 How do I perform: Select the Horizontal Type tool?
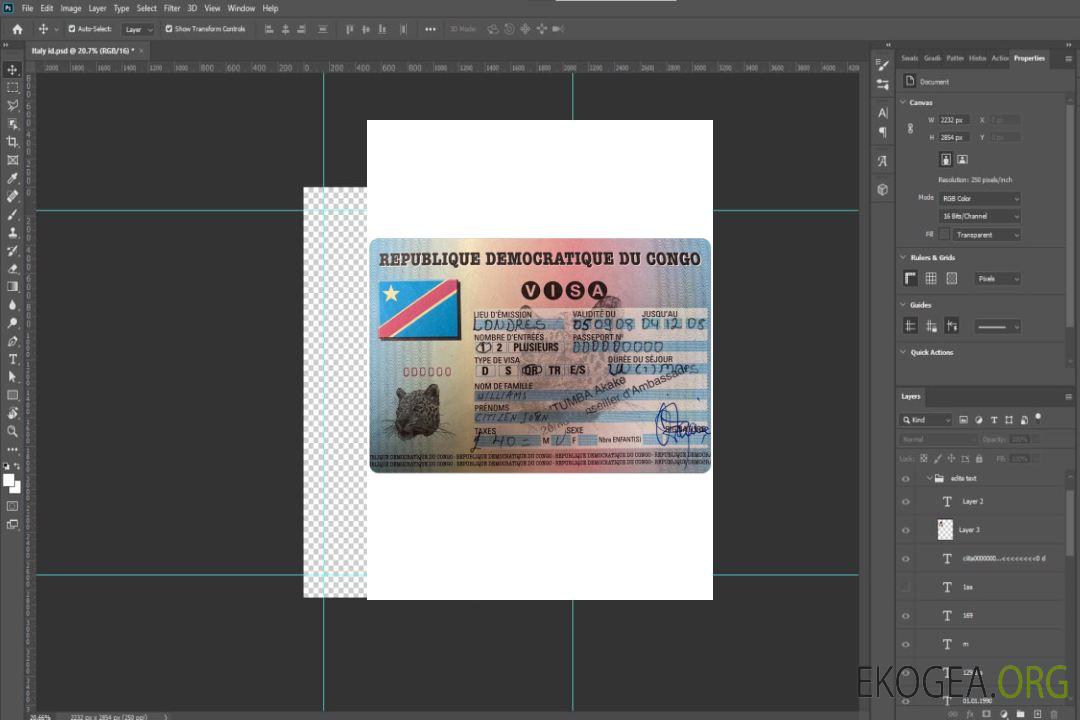pyautogui.click(x=12, y=359)
